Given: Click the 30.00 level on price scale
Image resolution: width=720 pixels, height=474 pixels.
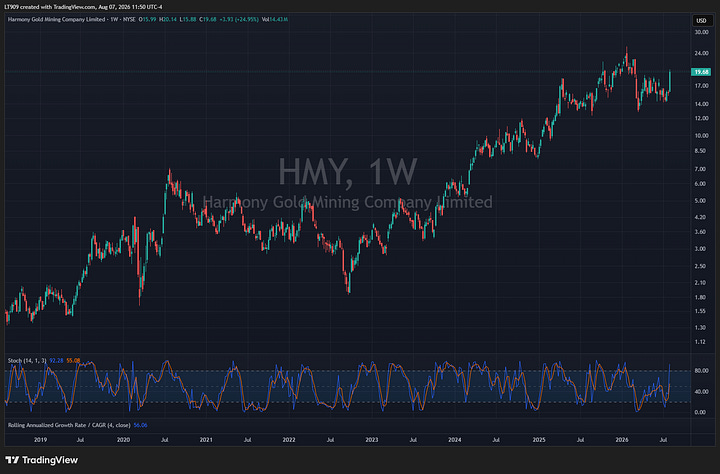Looking at the screenshot, I should click(x=701, y=32).
